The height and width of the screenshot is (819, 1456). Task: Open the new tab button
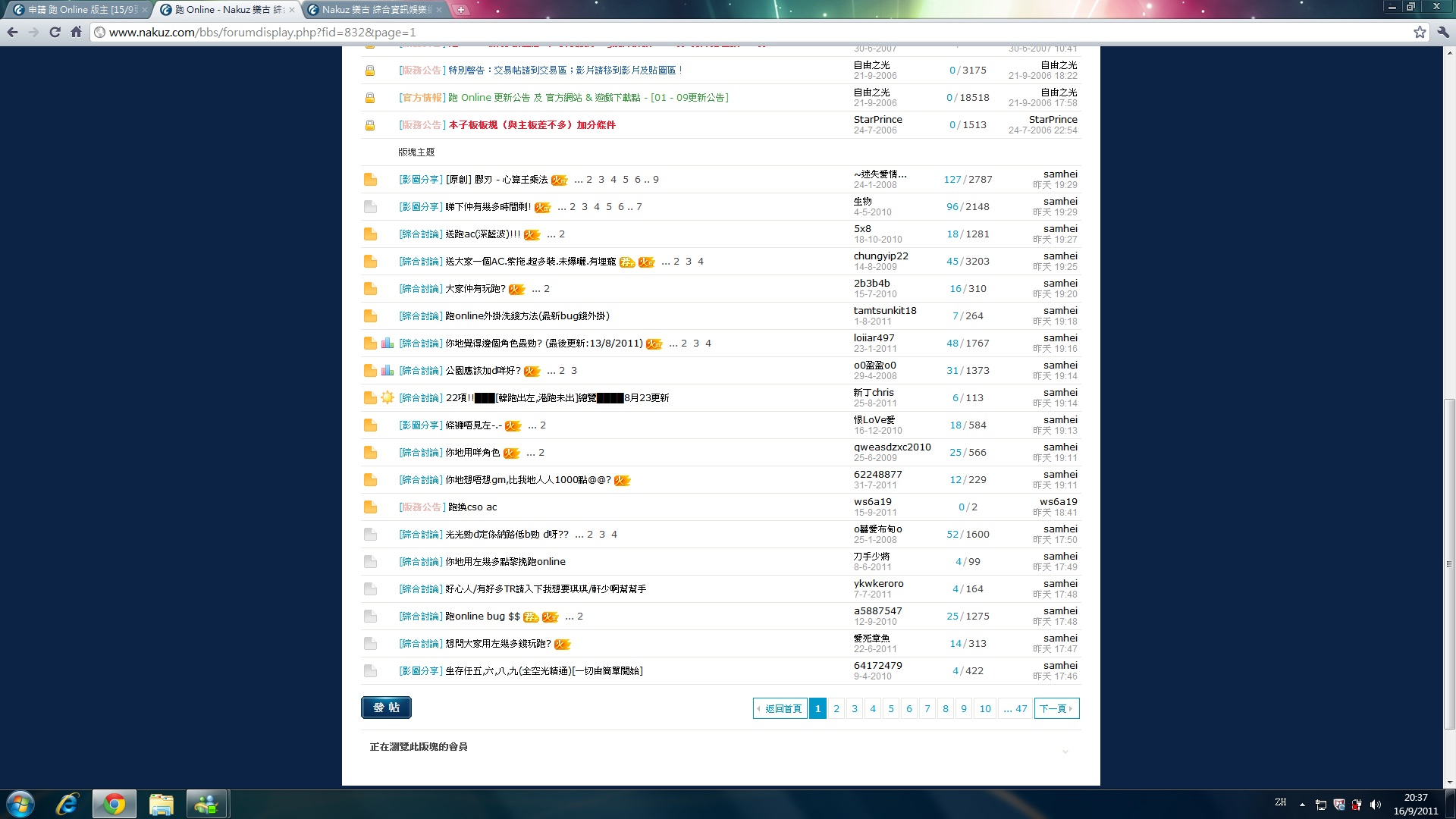click(460, 10)
